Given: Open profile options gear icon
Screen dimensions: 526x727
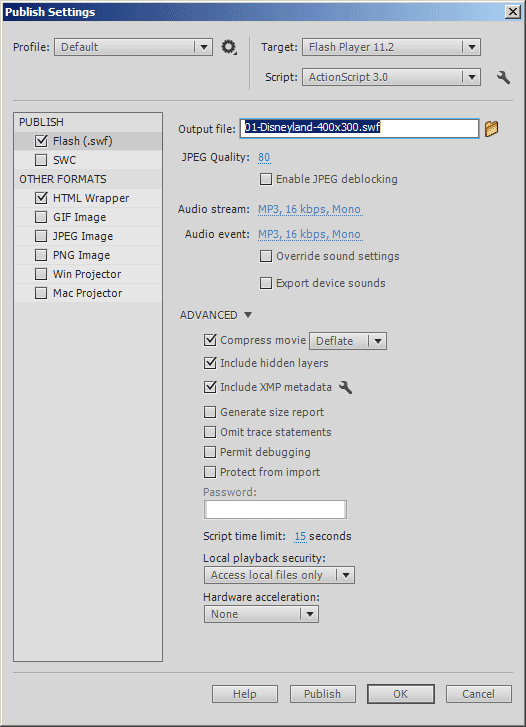Looking at the screenshot, I should pos(229,47).
